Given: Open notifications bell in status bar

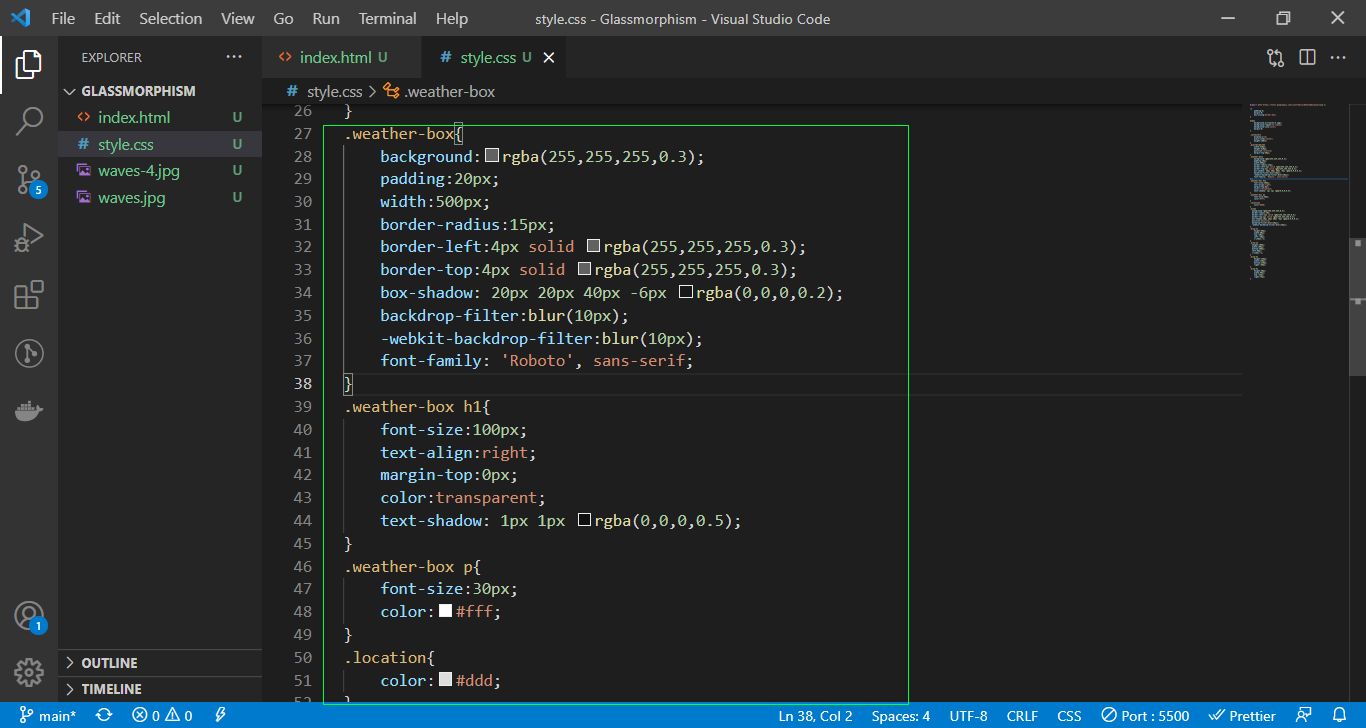Looking at the screenshot, I should pos(1340,715).
